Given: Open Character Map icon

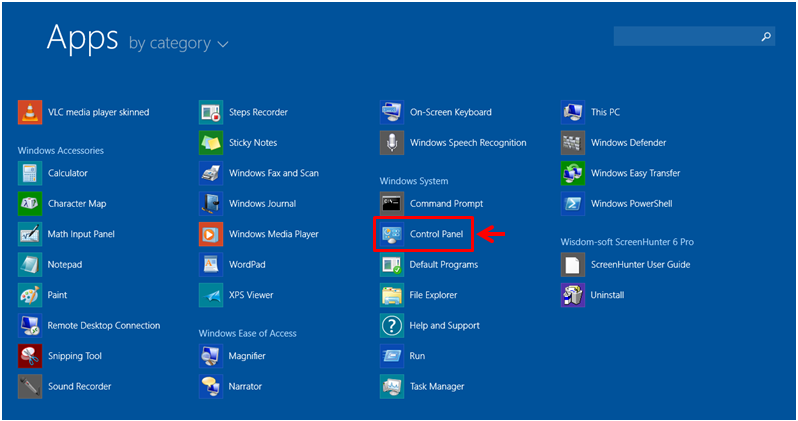Looking at the screenshot, I should [x=30, y=204].
